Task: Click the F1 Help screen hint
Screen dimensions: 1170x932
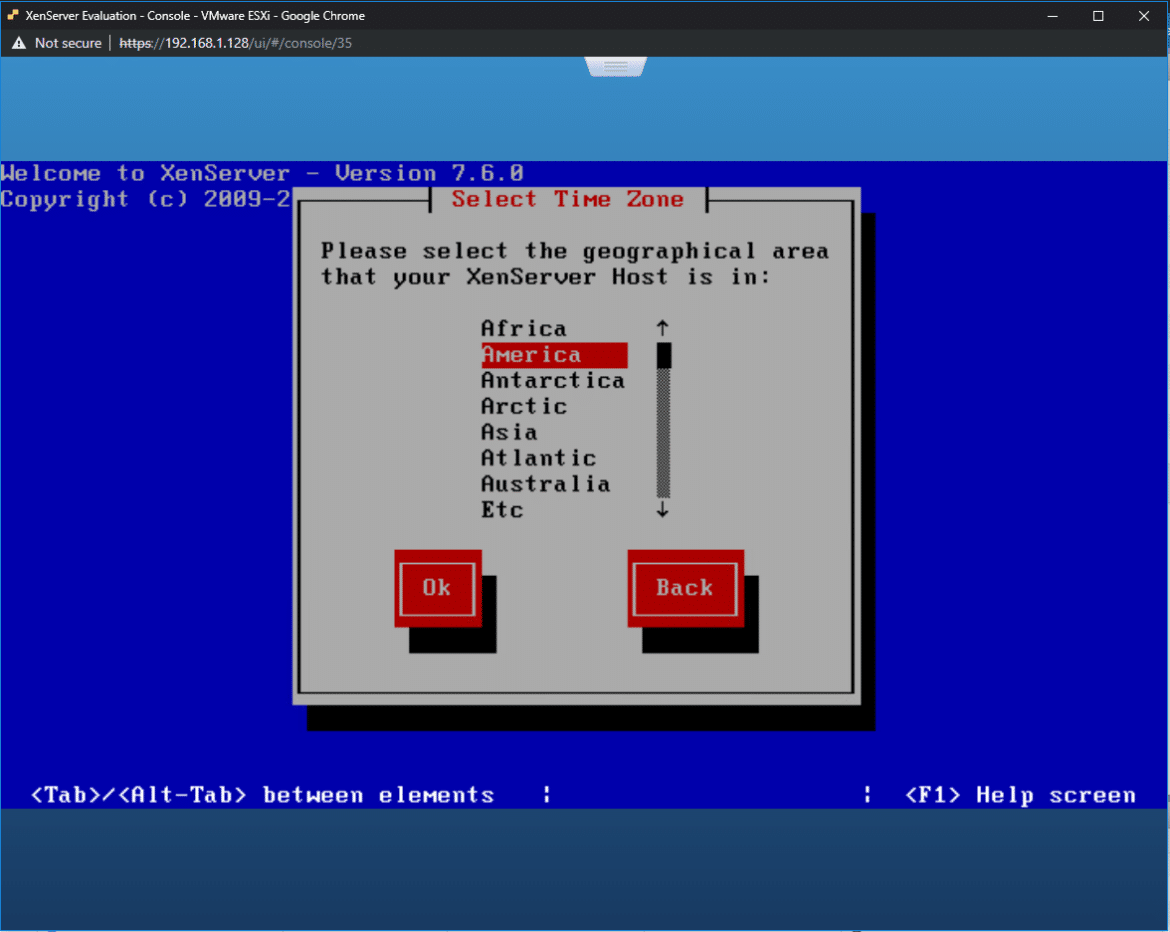Action: point(1020,795)
